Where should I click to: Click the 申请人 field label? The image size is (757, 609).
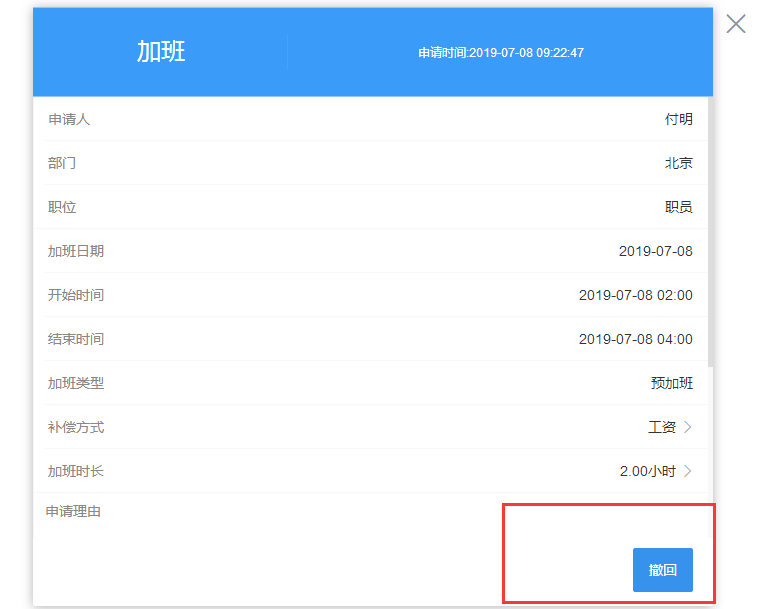pos(69,119)
